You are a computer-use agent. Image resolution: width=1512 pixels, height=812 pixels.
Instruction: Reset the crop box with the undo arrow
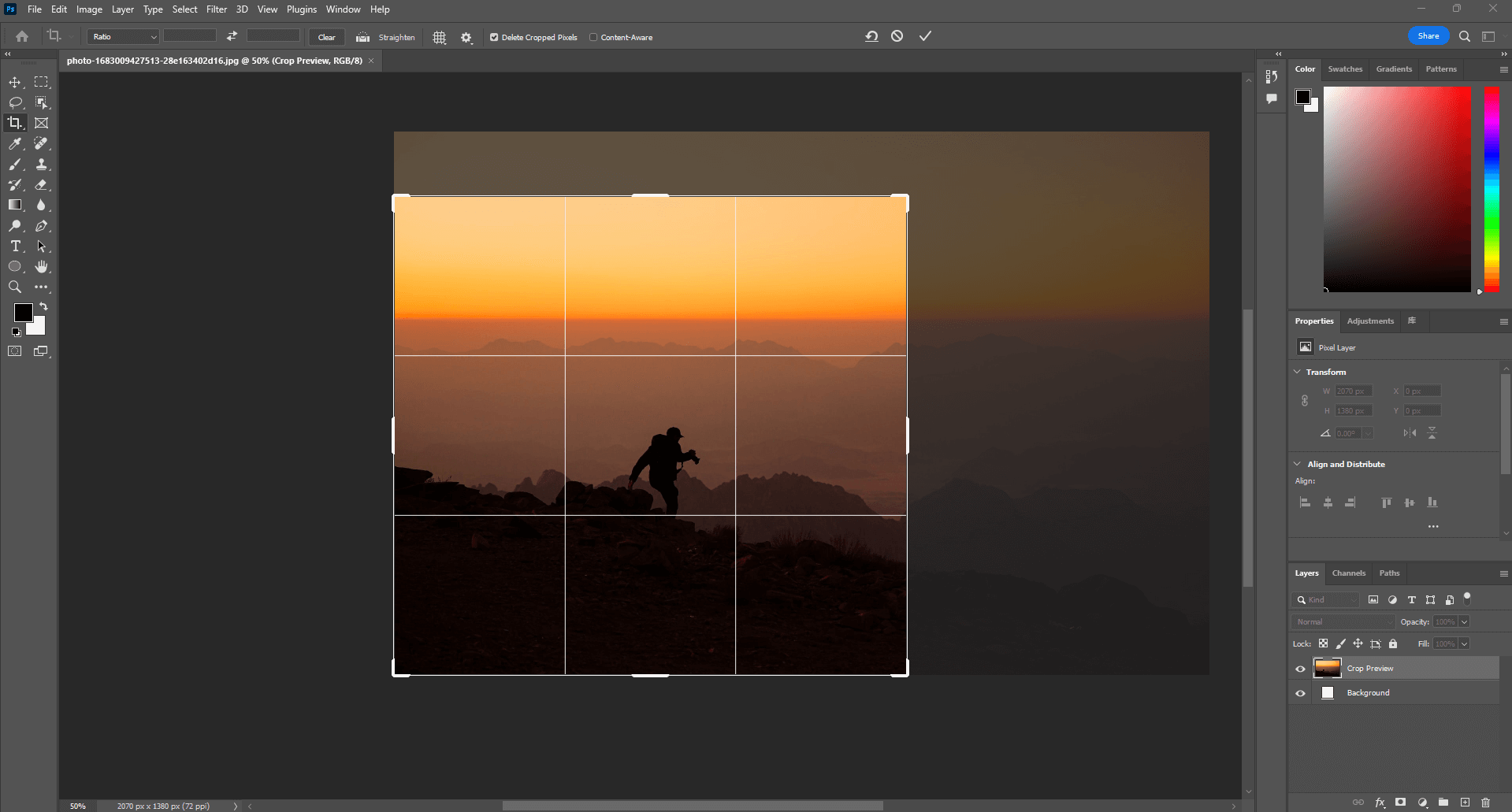pyautogui.click(x=871, y=36)
